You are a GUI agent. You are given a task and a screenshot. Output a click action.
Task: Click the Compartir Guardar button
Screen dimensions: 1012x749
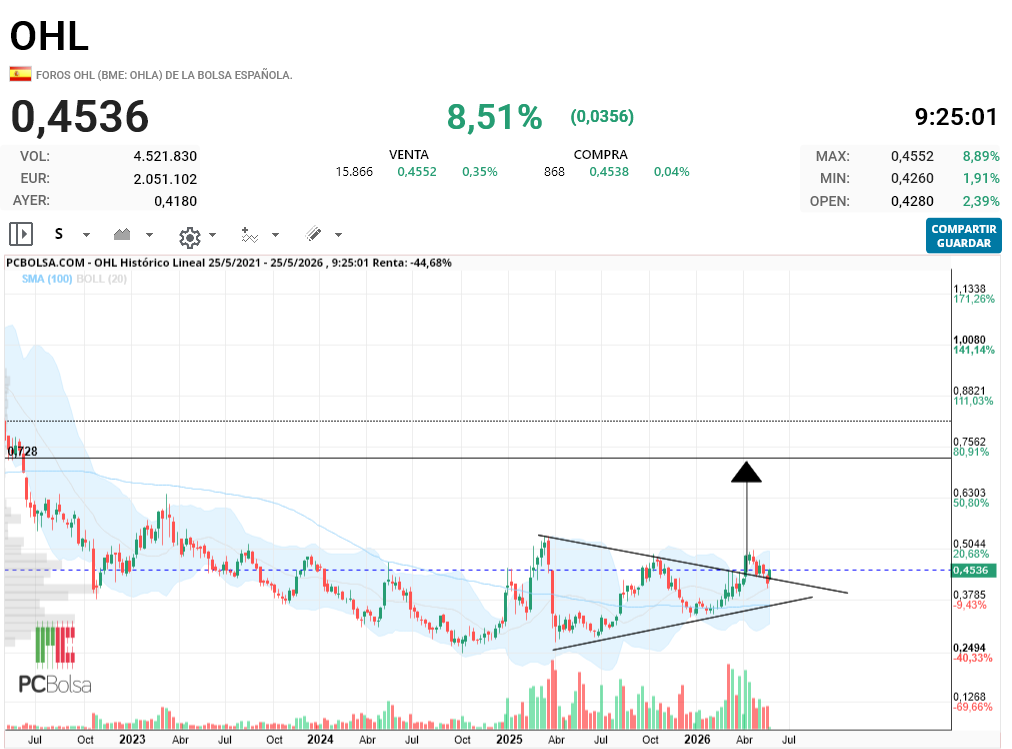pos(964,235)
